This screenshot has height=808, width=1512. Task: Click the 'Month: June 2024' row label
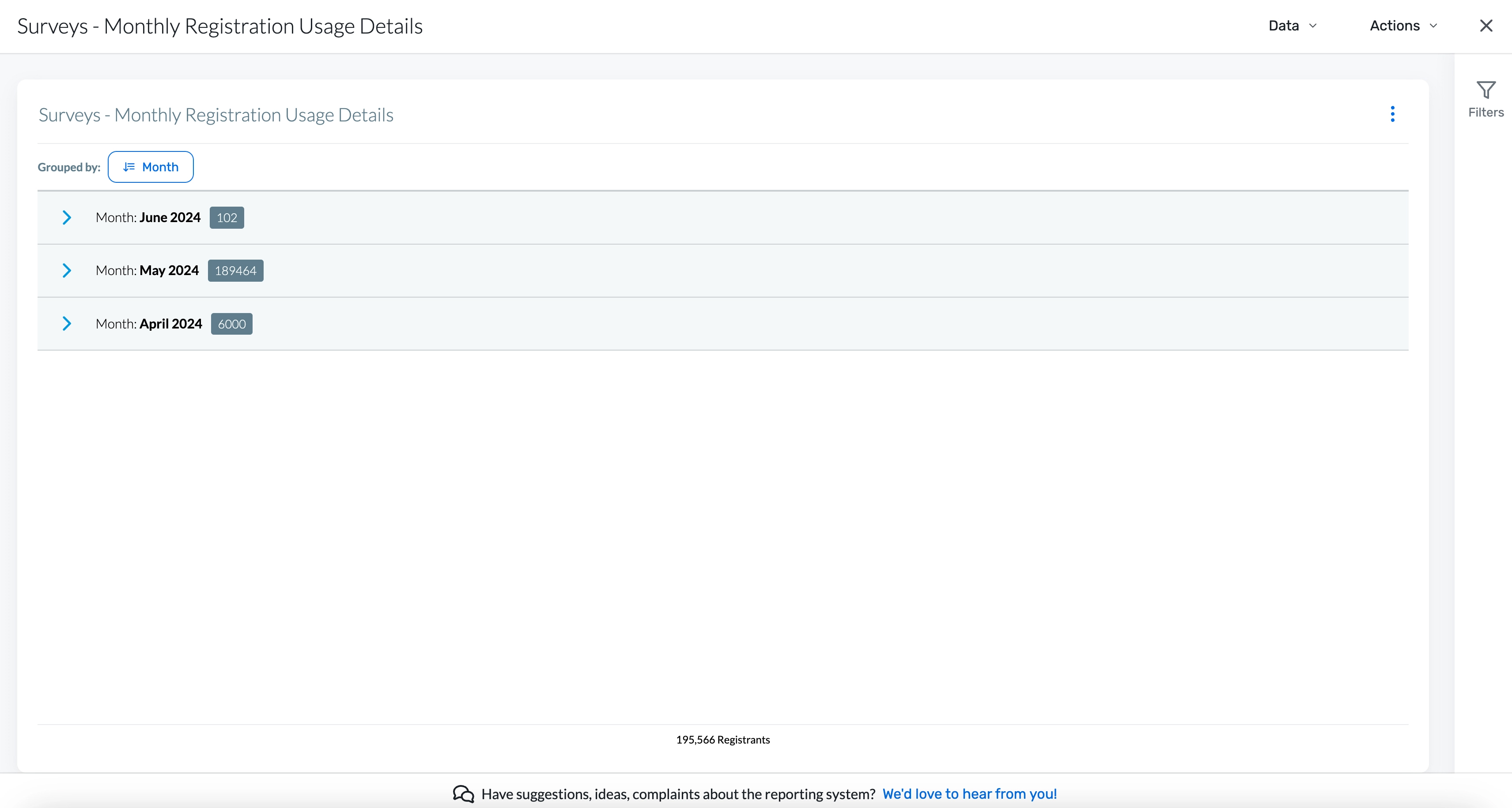(148, 218)
